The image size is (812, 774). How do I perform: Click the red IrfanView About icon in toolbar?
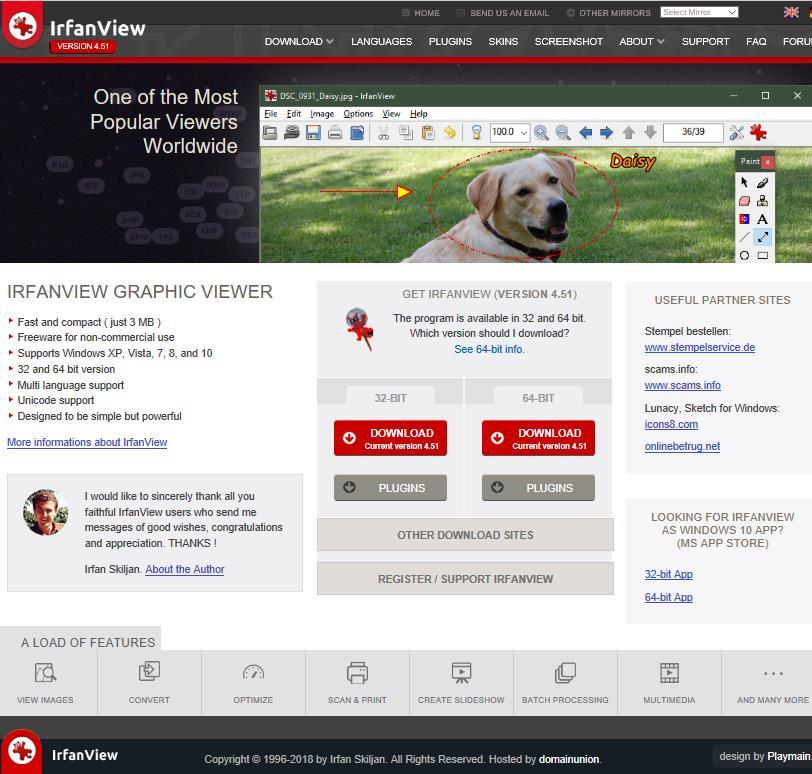(x=758, y=133)
